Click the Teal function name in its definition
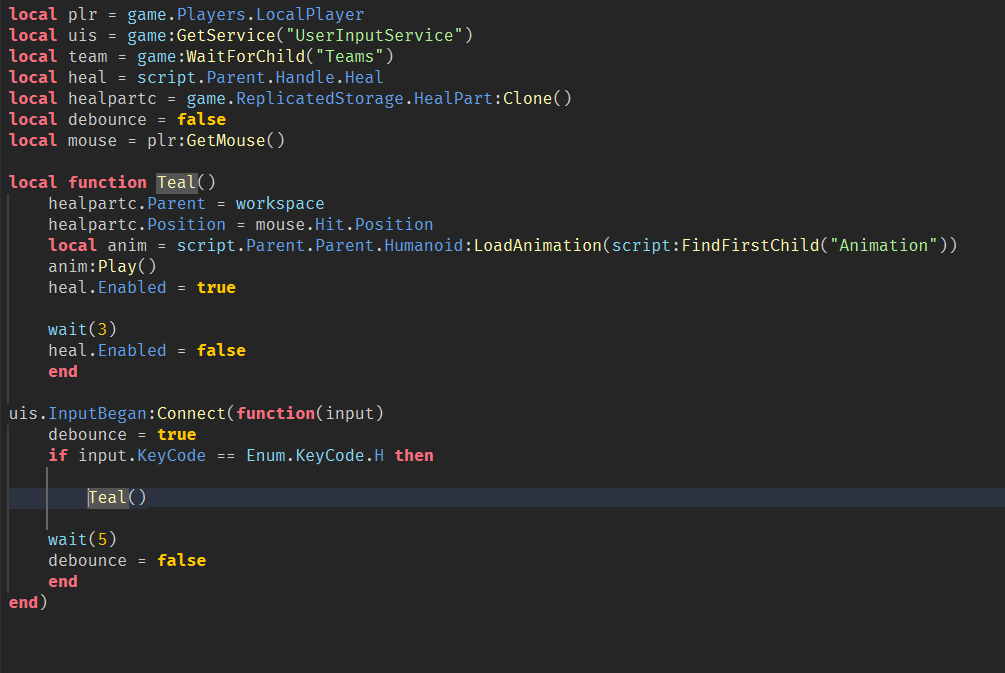Viewport: 1005px width, 673px height. point(176,182)
